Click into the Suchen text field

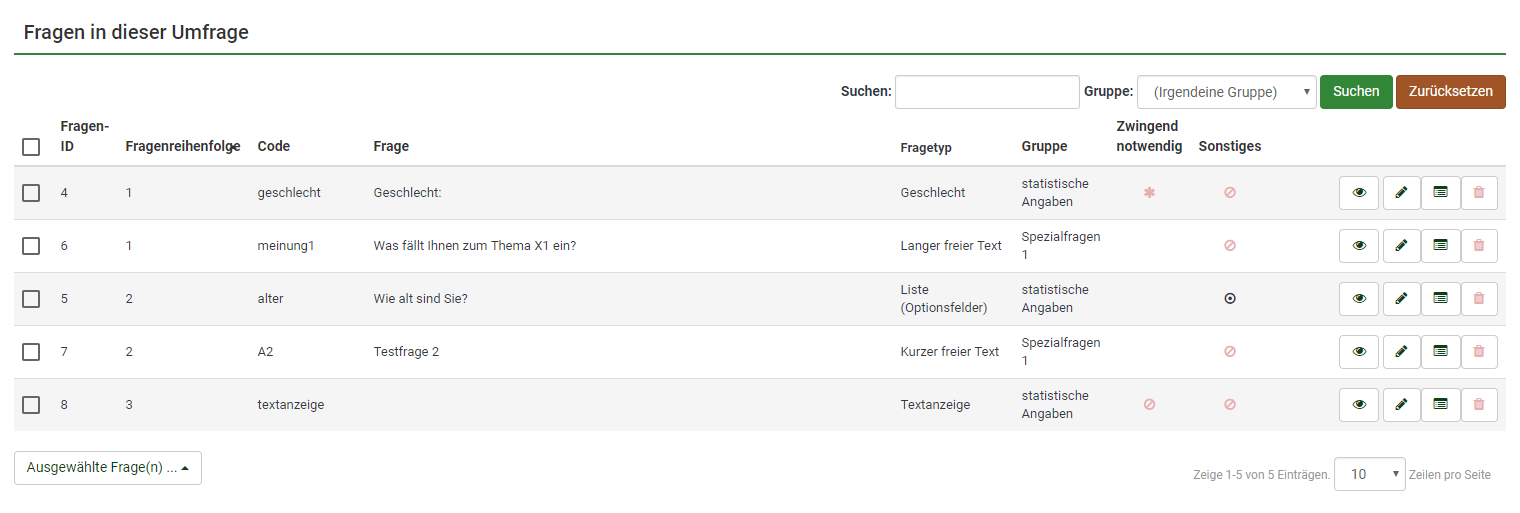click(987, 92)
